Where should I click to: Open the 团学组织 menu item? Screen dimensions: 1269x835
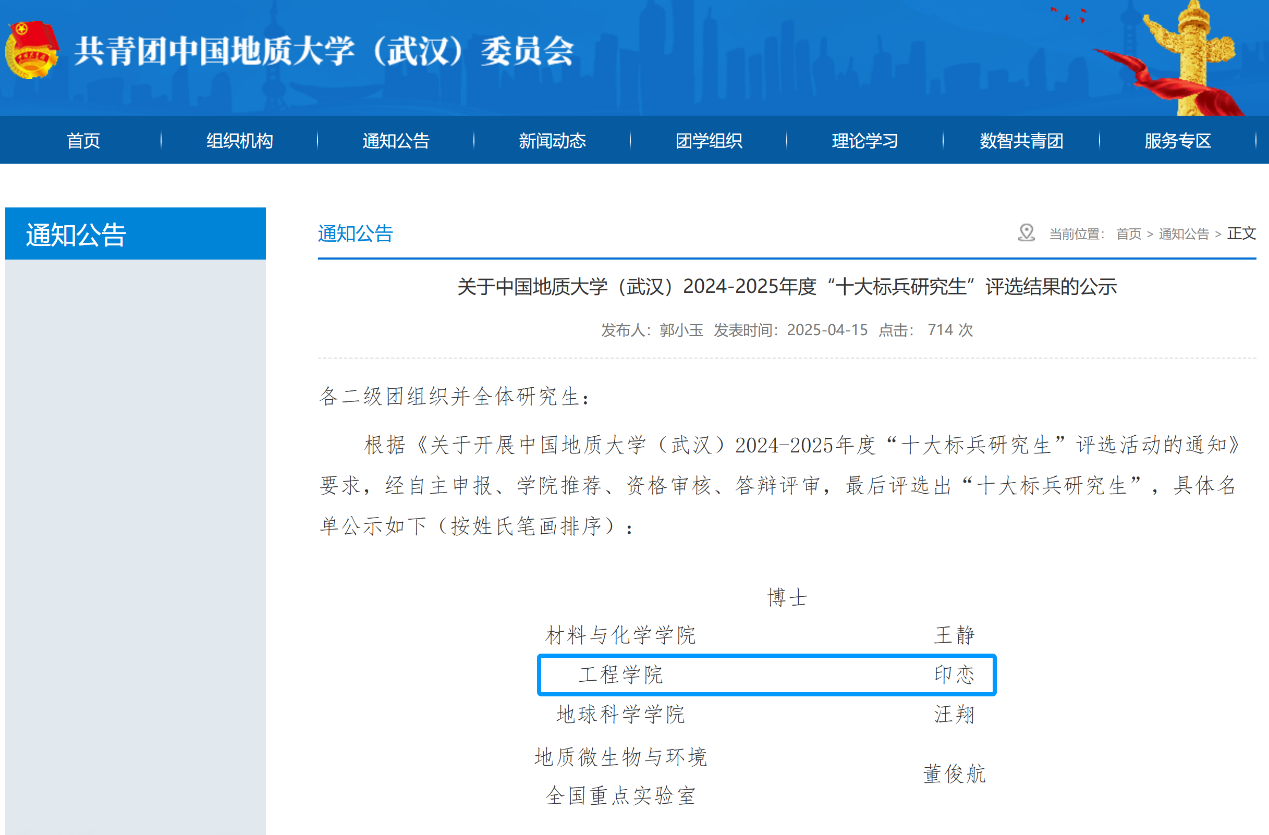[x=709, y=141]
